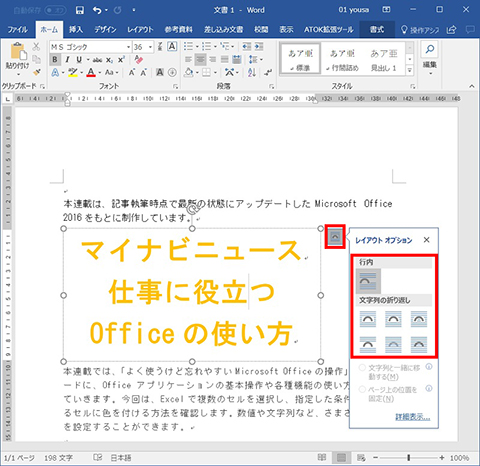Click zoom in plus button

tap(442, 457)
